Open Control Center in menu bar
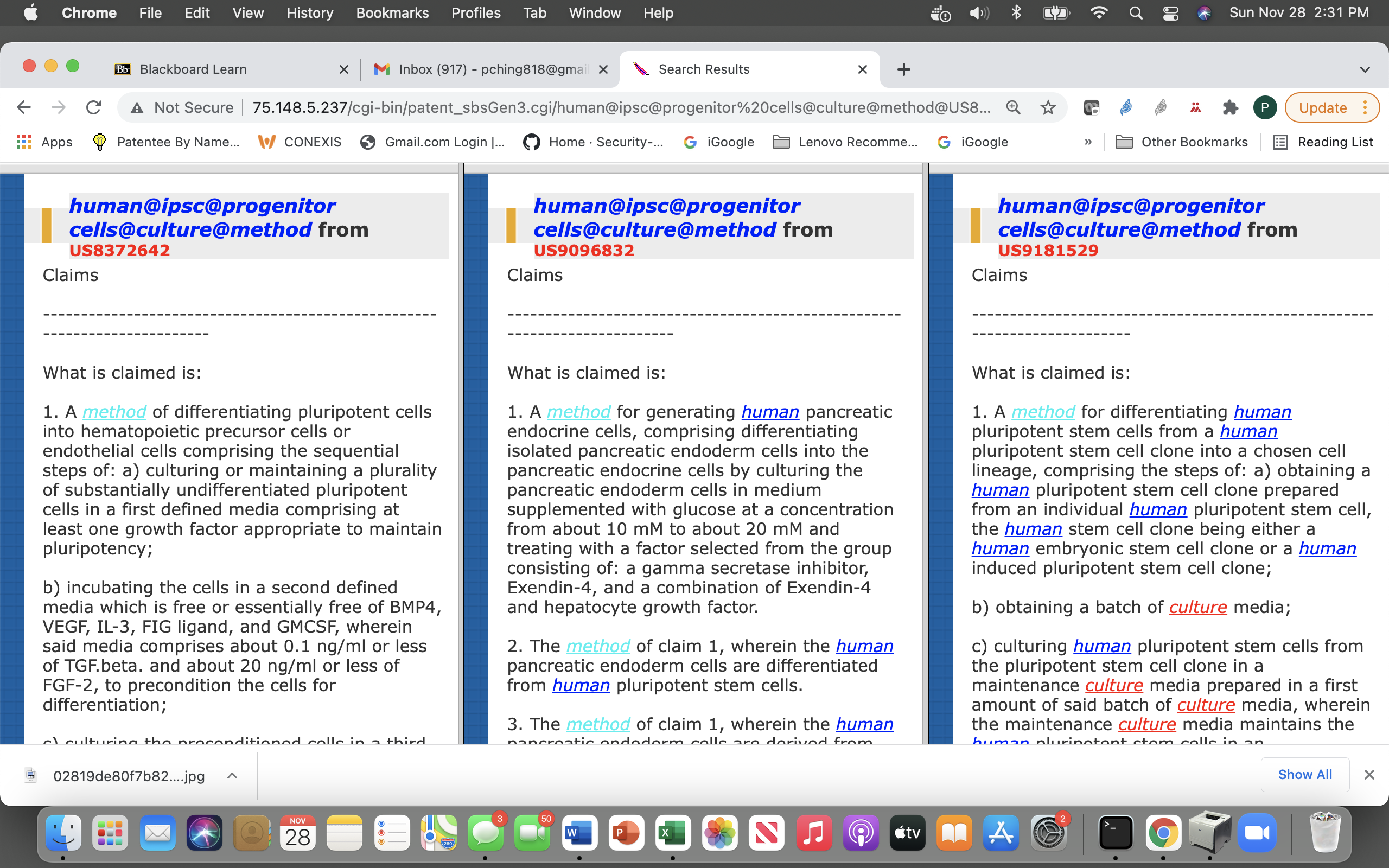 point(1170,12)
